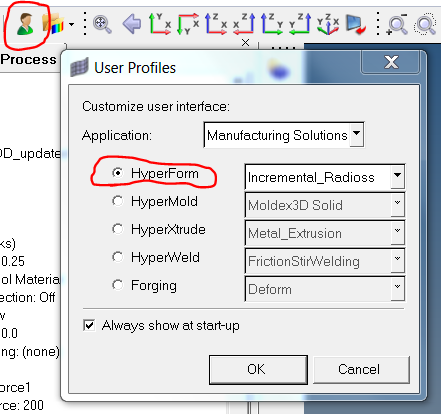
Task: Click the color folder icon
Action: point(53,24)
